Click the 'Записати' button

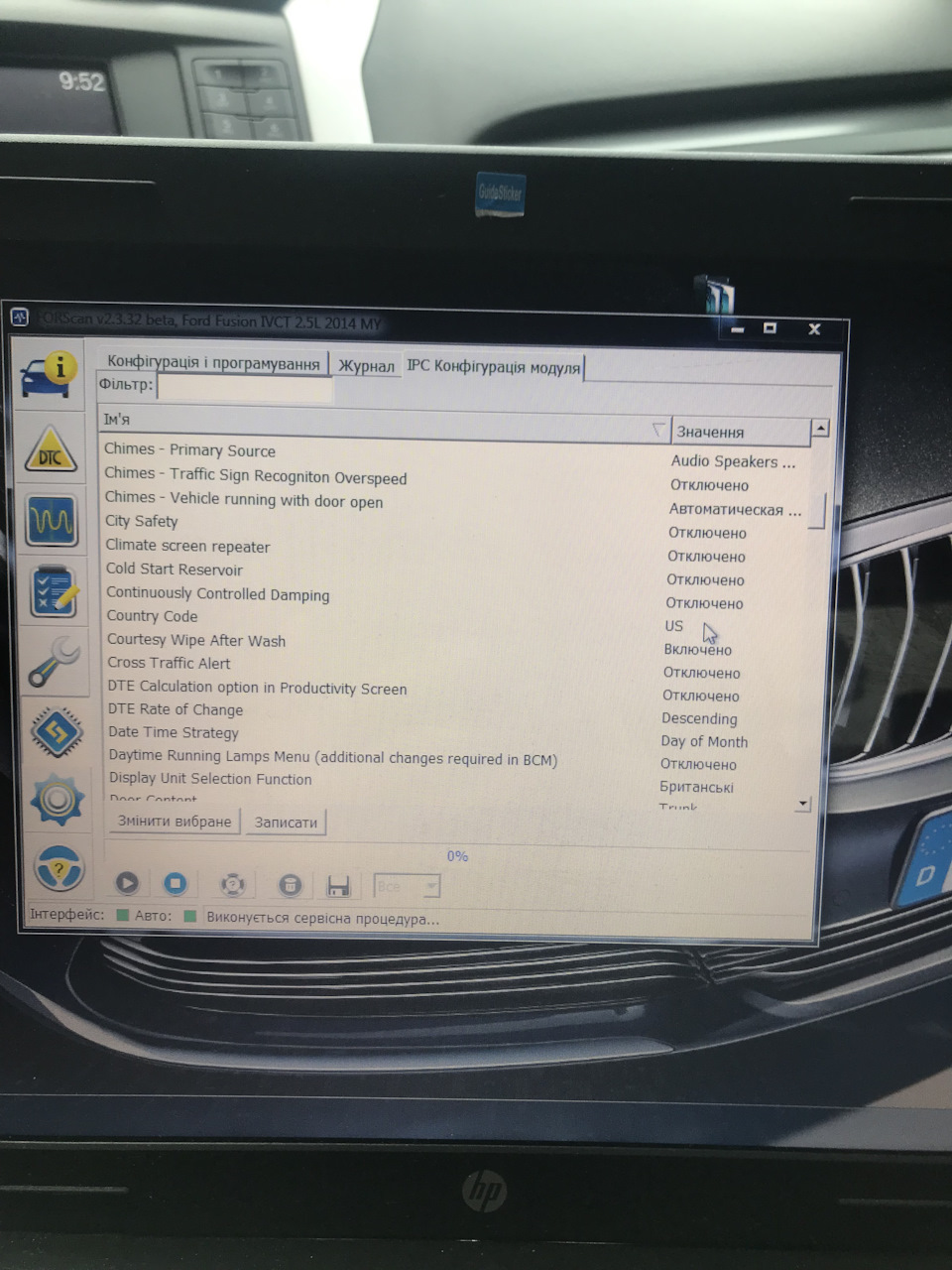coord(286,823)
